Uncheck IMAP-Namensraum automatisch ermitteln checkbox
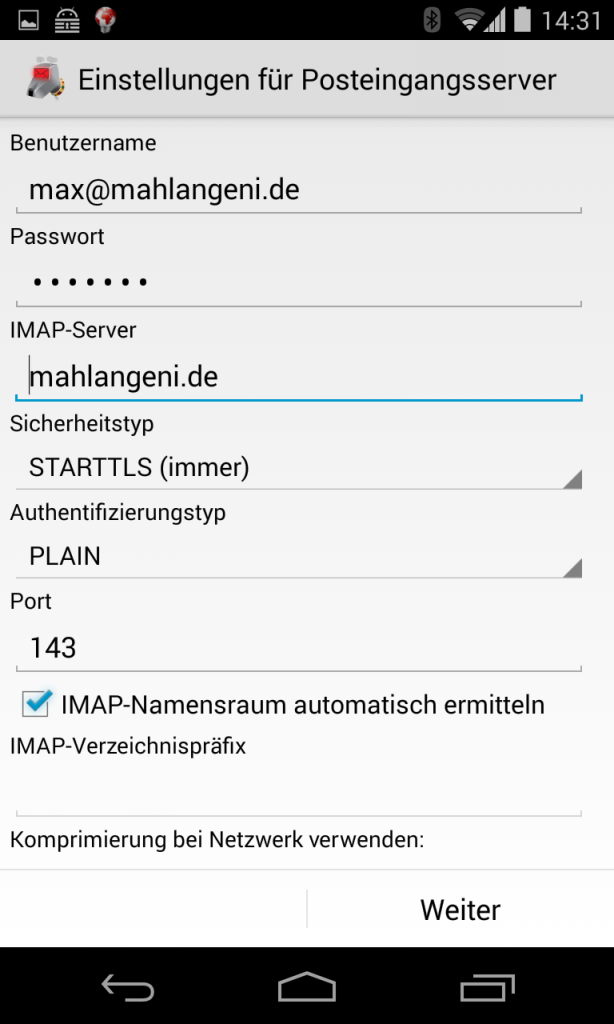Screen dimensions: 614x1024 (x=38, y=704)
